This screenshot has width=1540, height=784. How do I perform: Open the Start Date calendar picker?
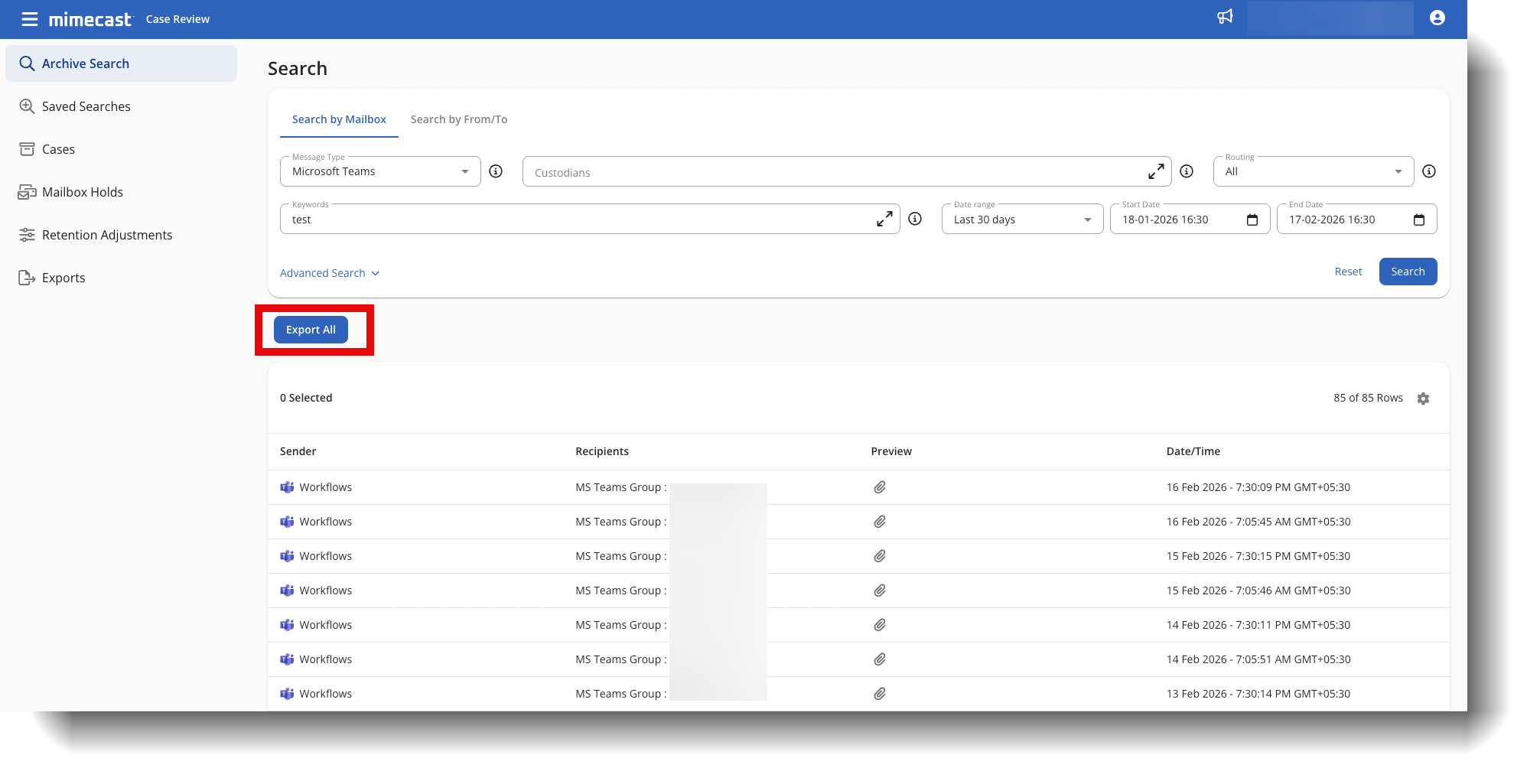click(1252, 220)
